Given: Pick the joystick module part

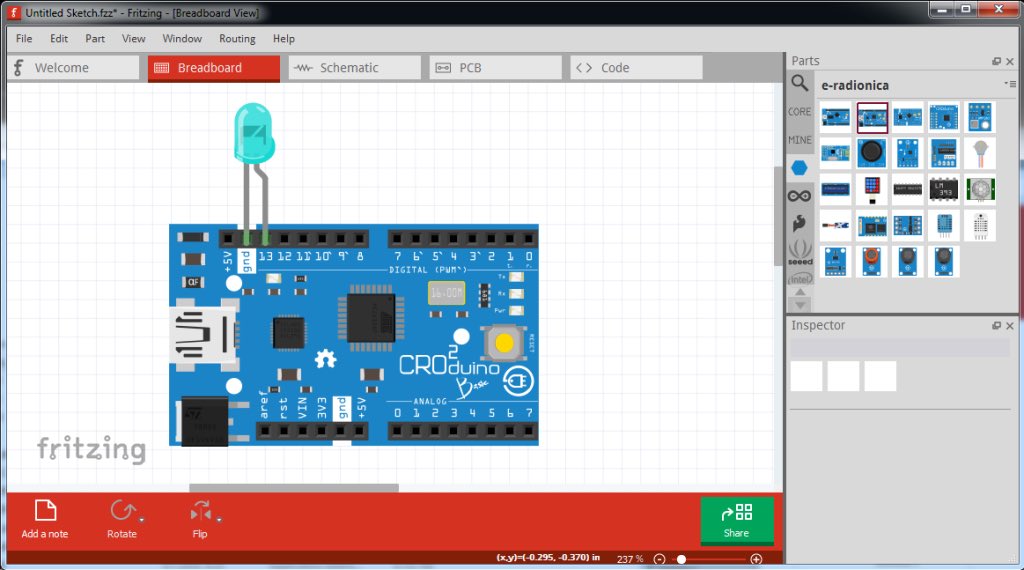Looking at the screenshot, I should 872,153.
